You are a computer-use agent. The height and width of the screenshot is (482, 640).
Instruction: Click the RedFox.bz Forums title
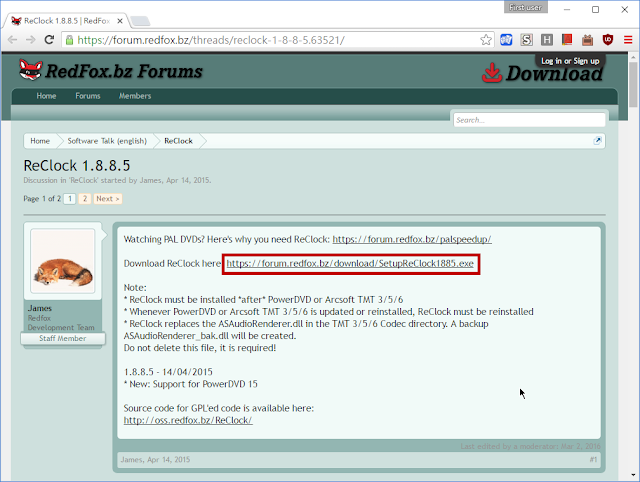(124, 71)
